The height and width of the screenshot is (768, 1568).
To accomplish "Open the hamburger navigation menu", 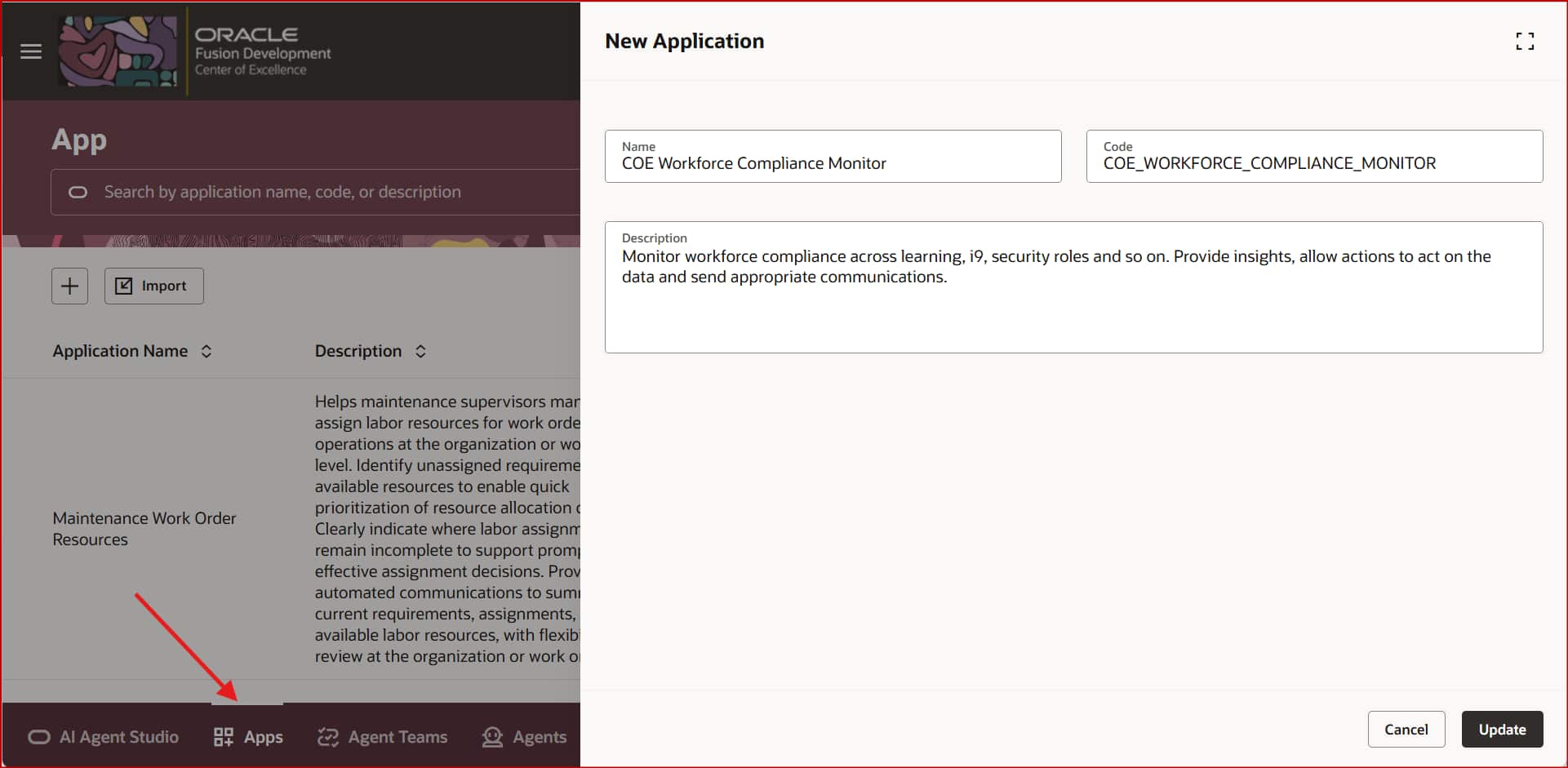I will [x=31, y=52].
